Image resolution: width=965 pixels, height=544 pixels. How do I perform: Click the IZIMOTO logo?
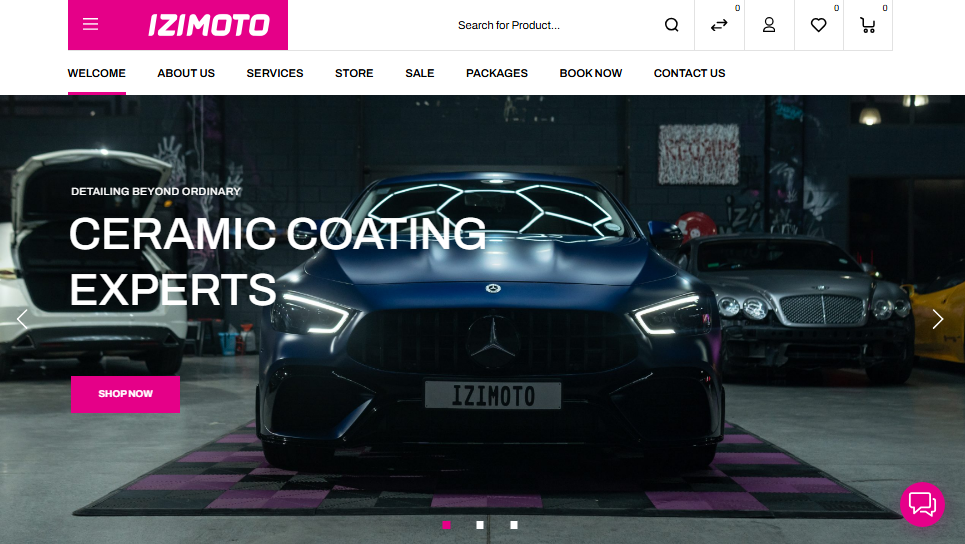click(x=209, y=25)
